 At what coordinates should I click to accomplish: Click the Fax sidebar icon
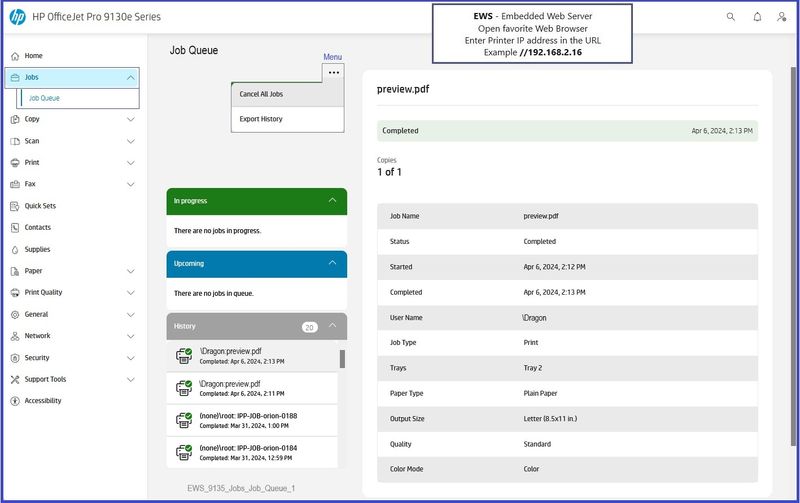click(15, 184)
